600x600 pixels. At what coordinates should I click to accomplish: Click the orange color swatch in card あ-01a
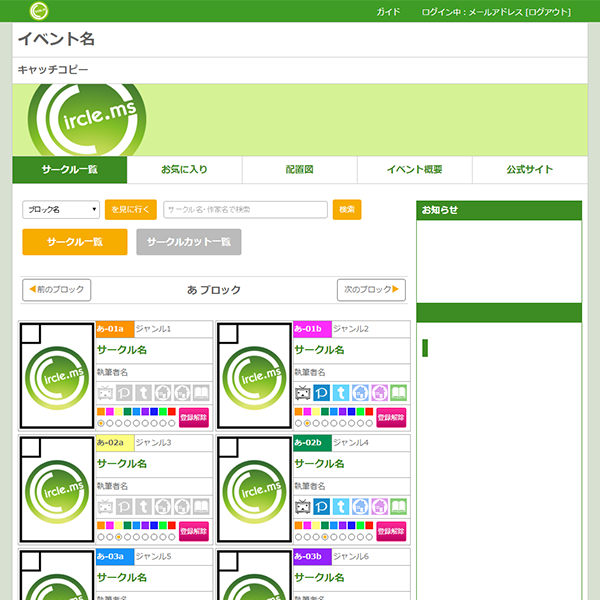(101, 412)
